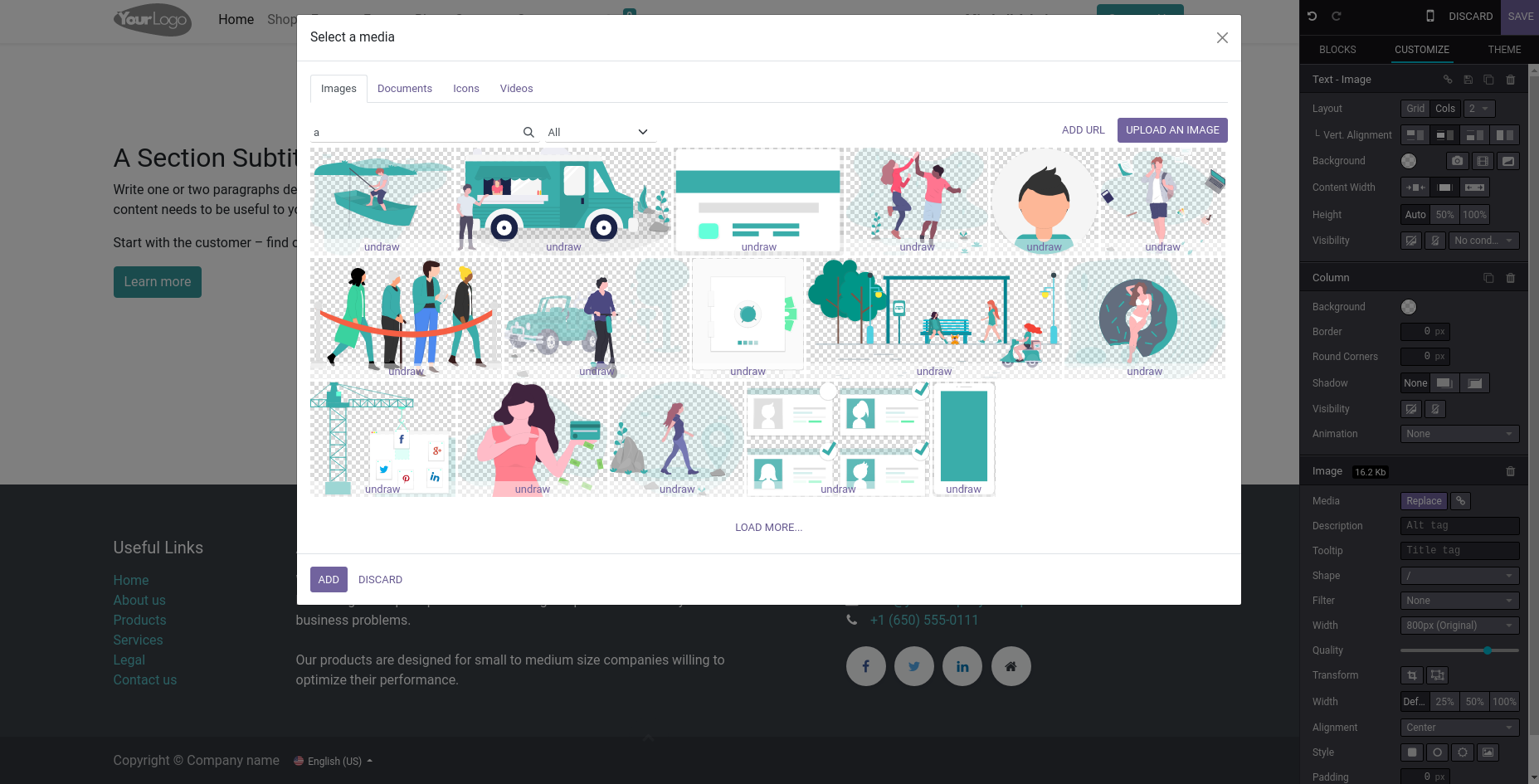Select the stretch vertical alignment option

[x=1504, y=135]
